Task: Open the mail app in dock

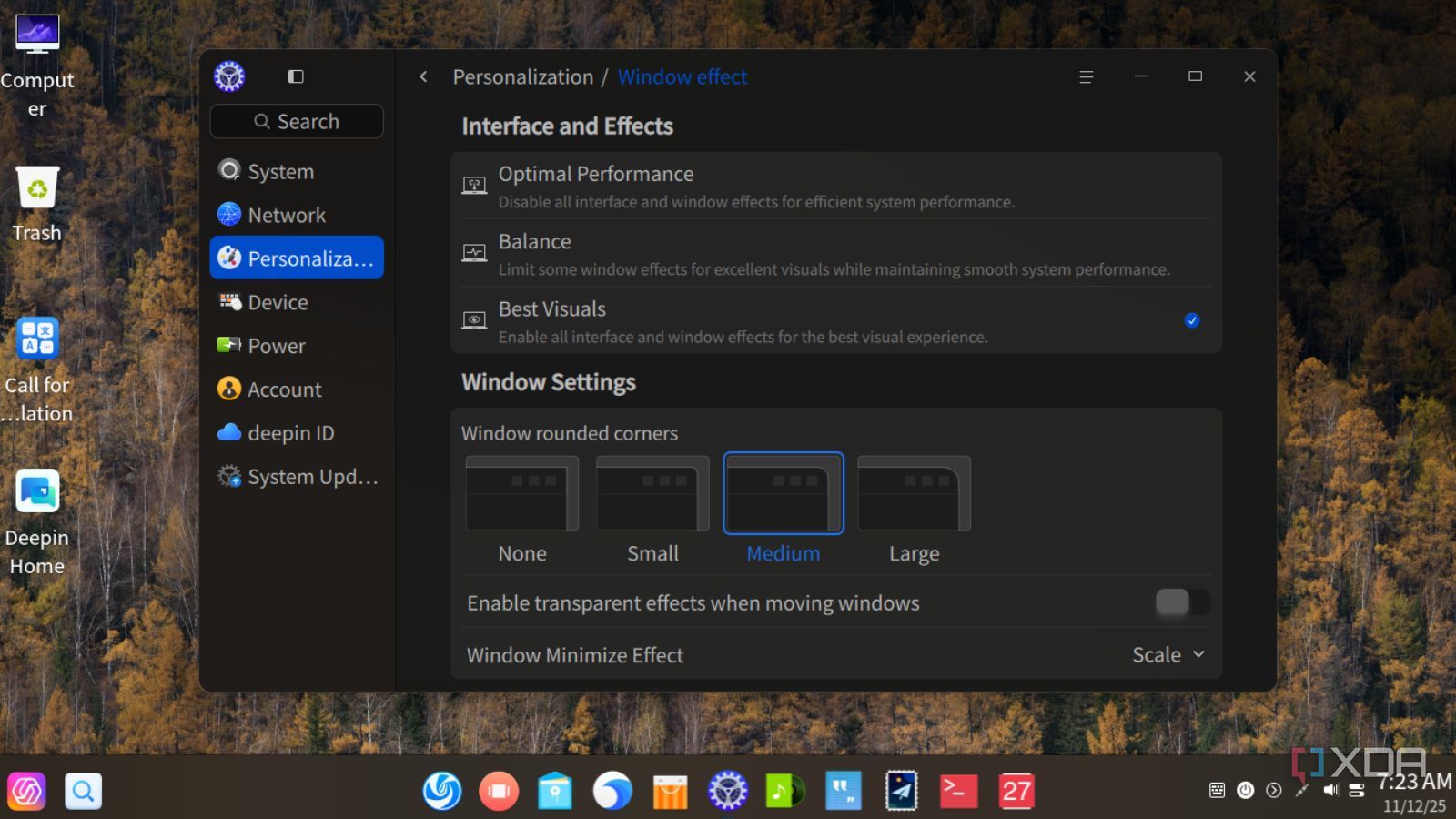Action: [902, 791]
